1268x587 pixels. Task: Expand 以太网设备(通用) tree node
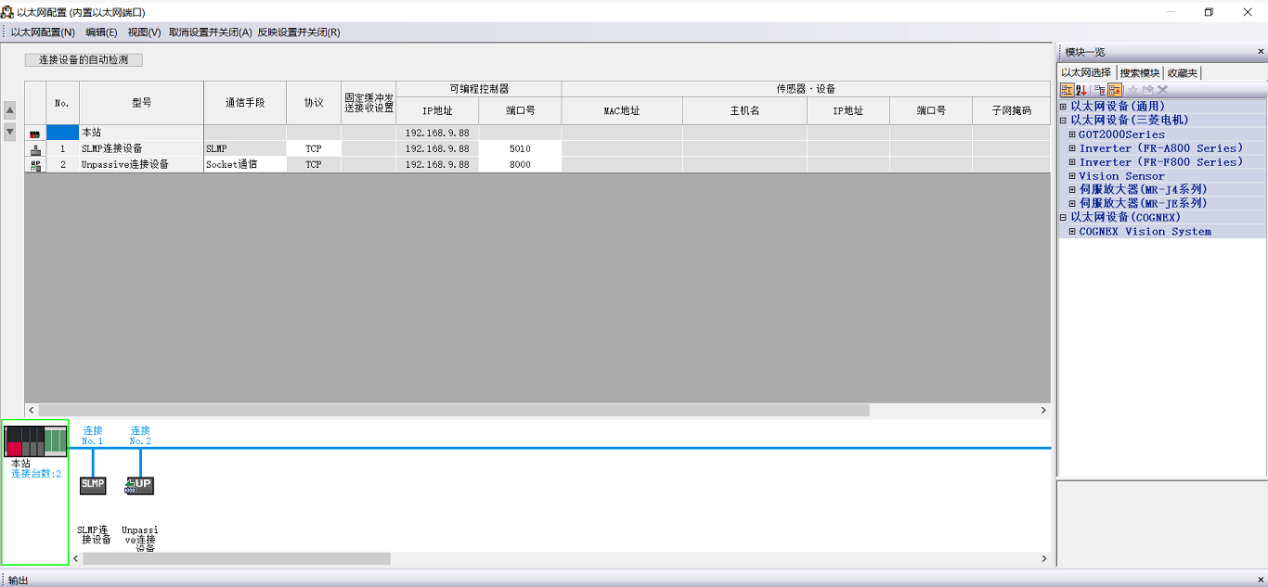pyautogui.click(x=1064, y=106)
